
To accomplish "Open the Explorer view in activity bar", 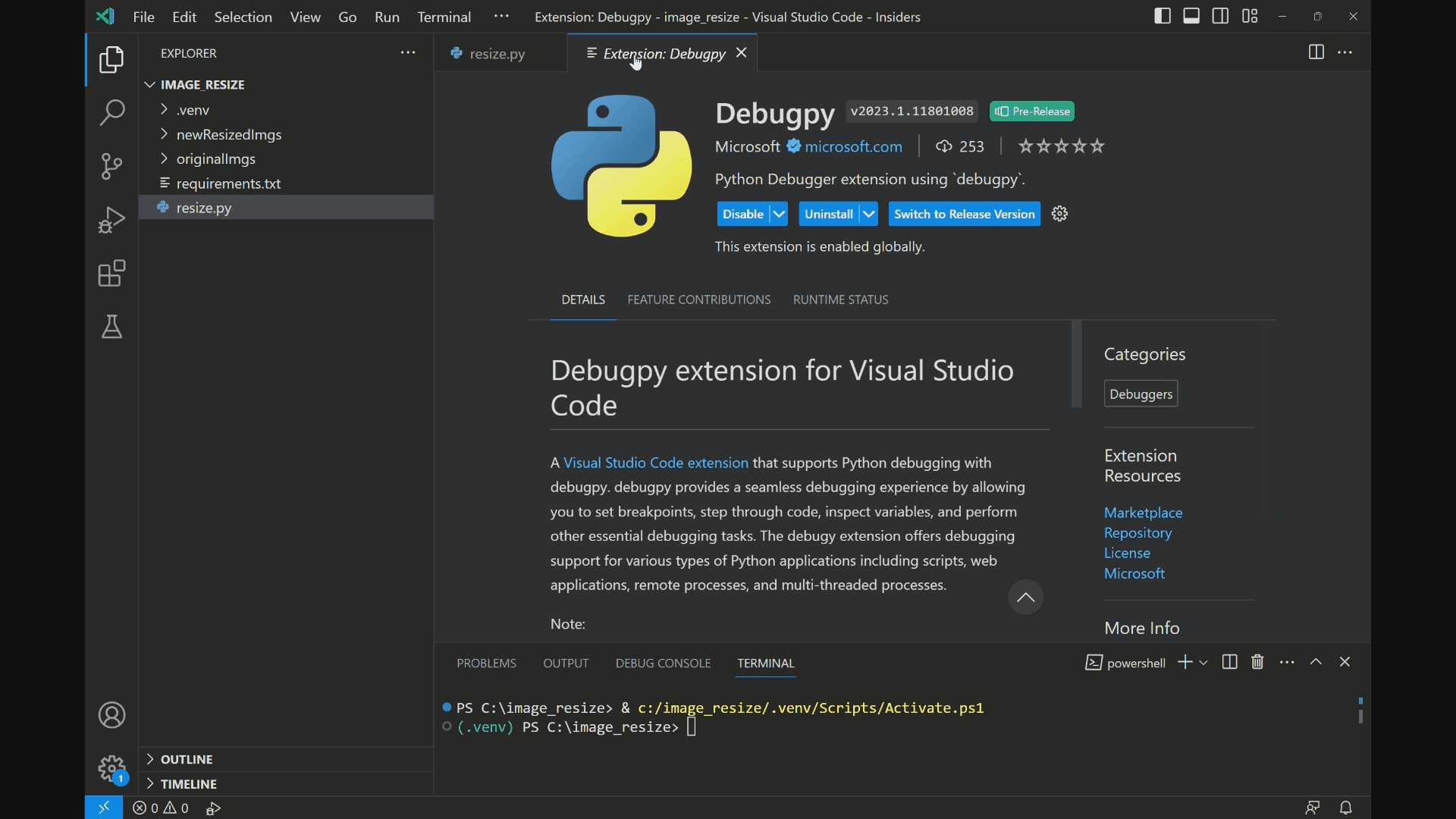I will point(111,60).
